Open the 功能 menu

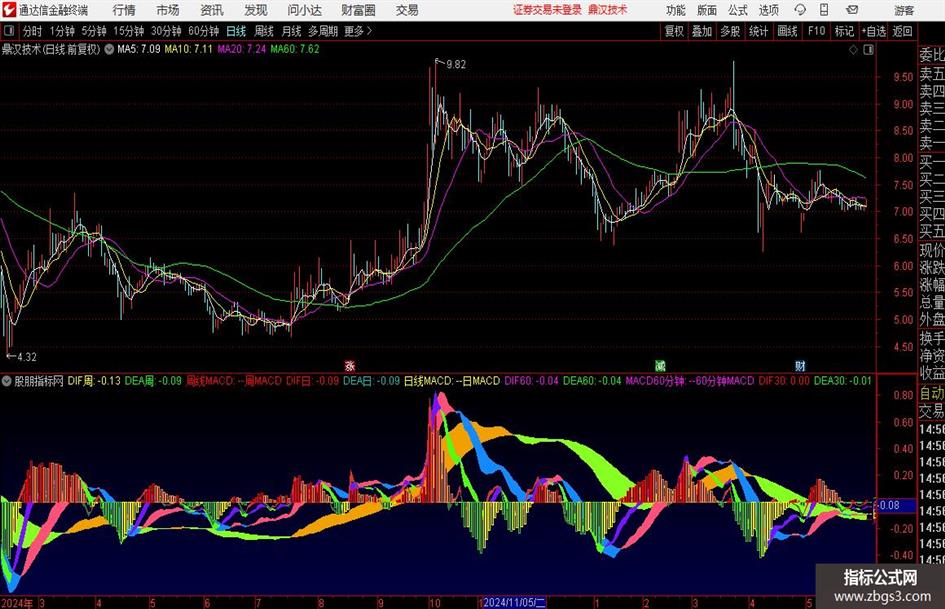tap(676, 10)
